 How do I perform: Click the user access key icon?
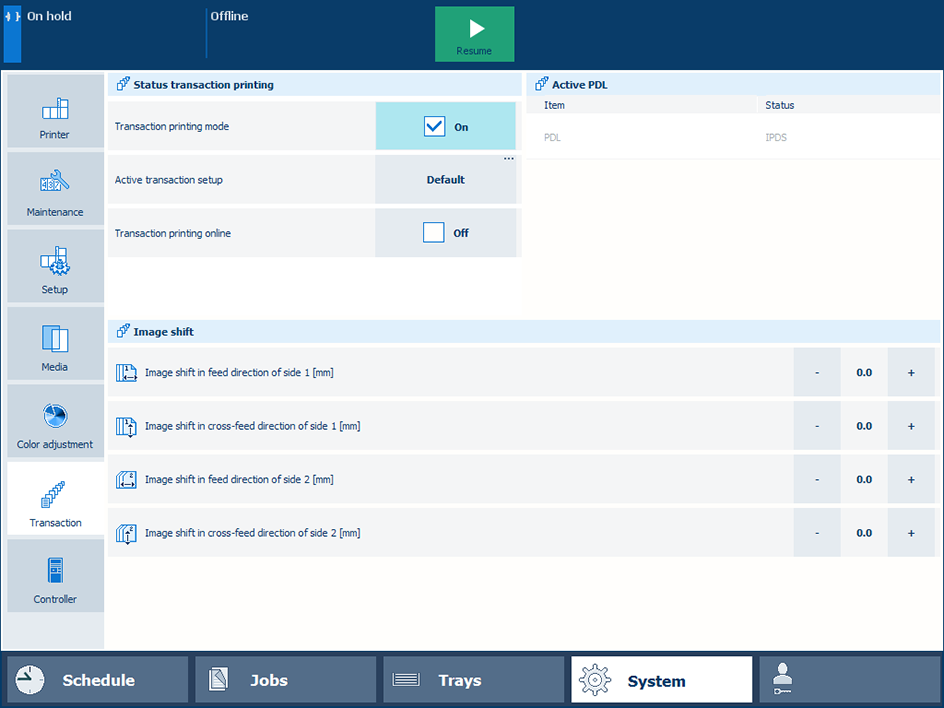tap(782, 680)
